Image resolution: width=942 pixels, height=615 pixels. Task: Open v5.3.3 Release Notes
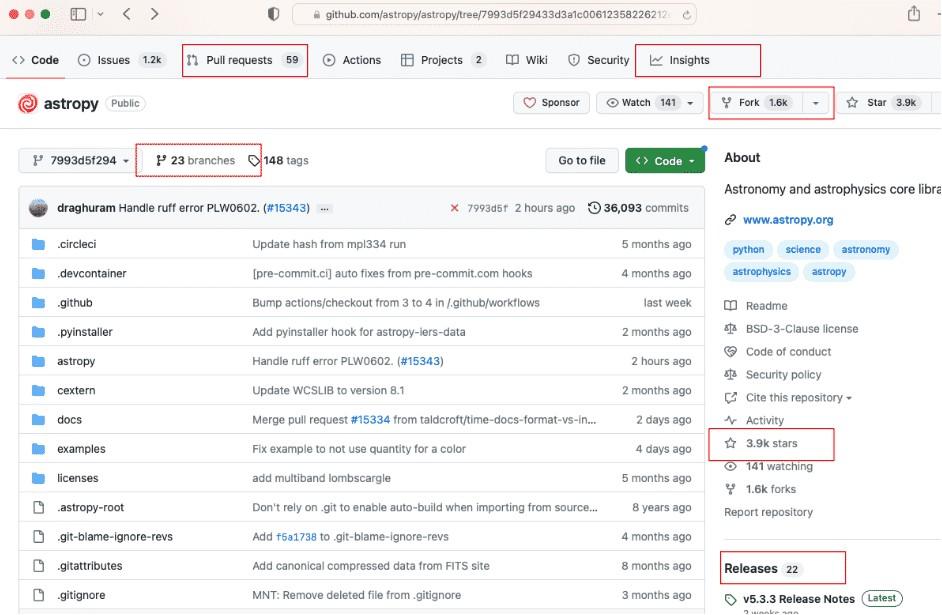[x=798, y=599]
